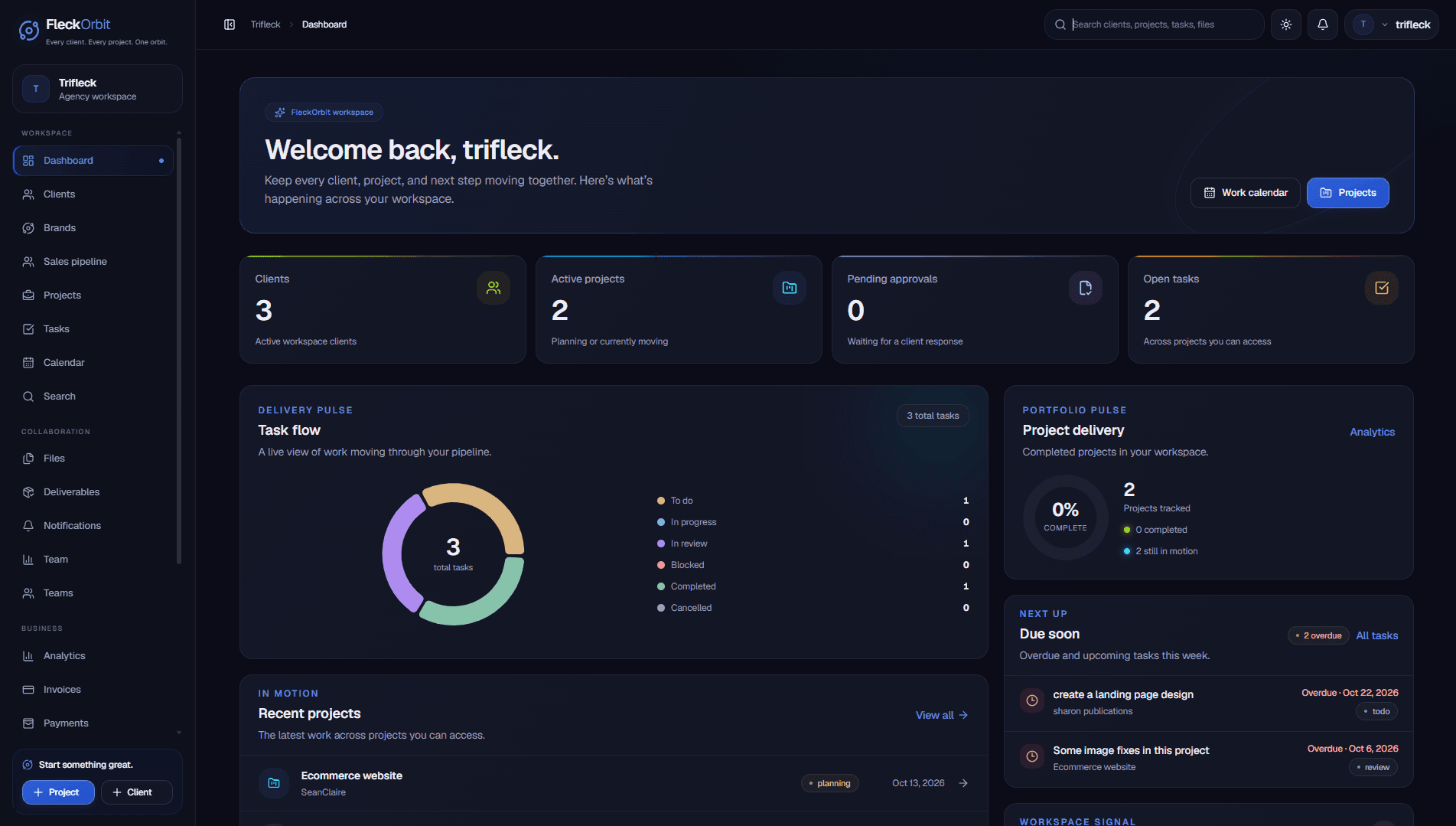Click the Trifleck breadcrumb link

[x=265, y=24]
